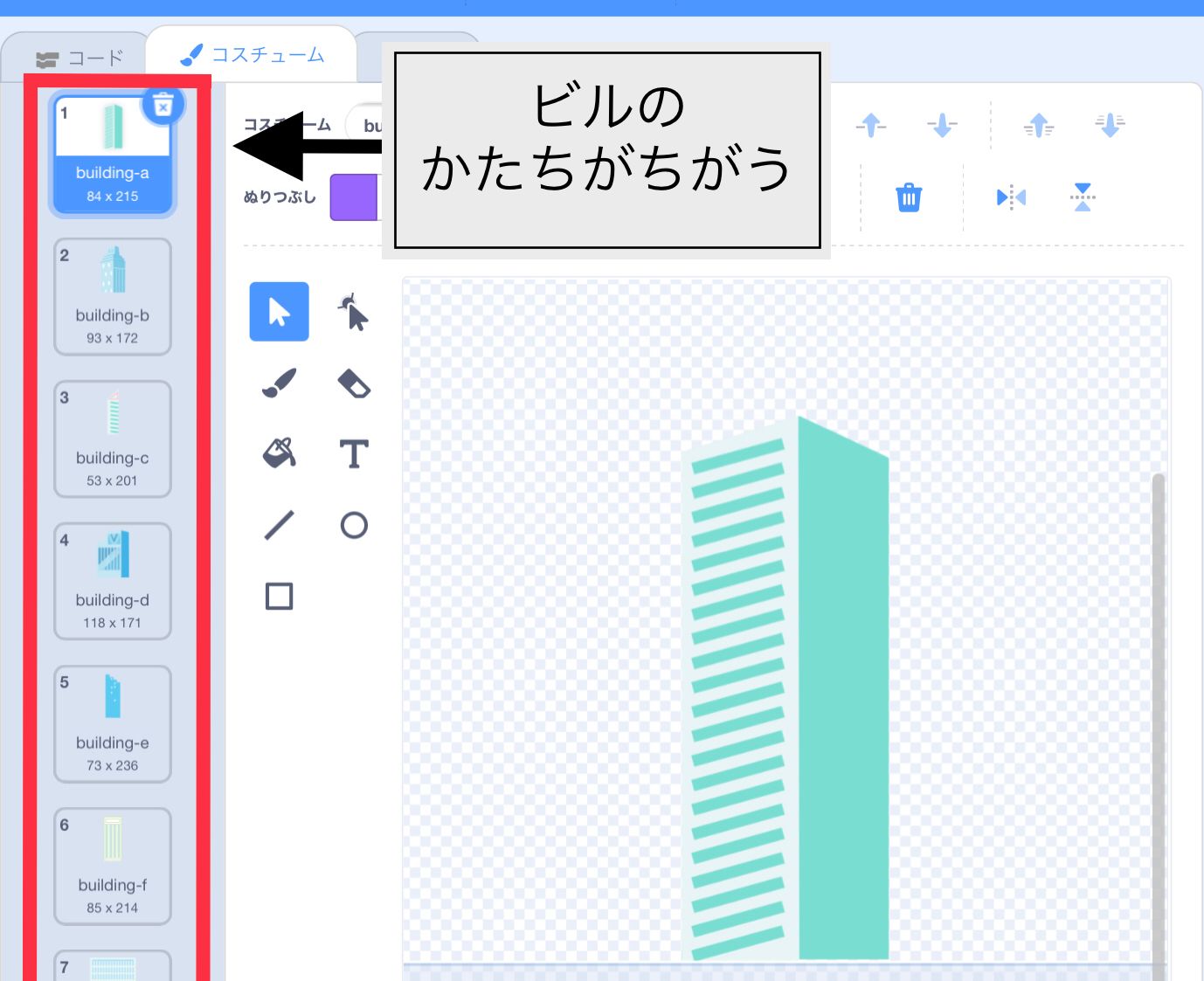
Task: Select the Text tool
Action: pos(353,453)
